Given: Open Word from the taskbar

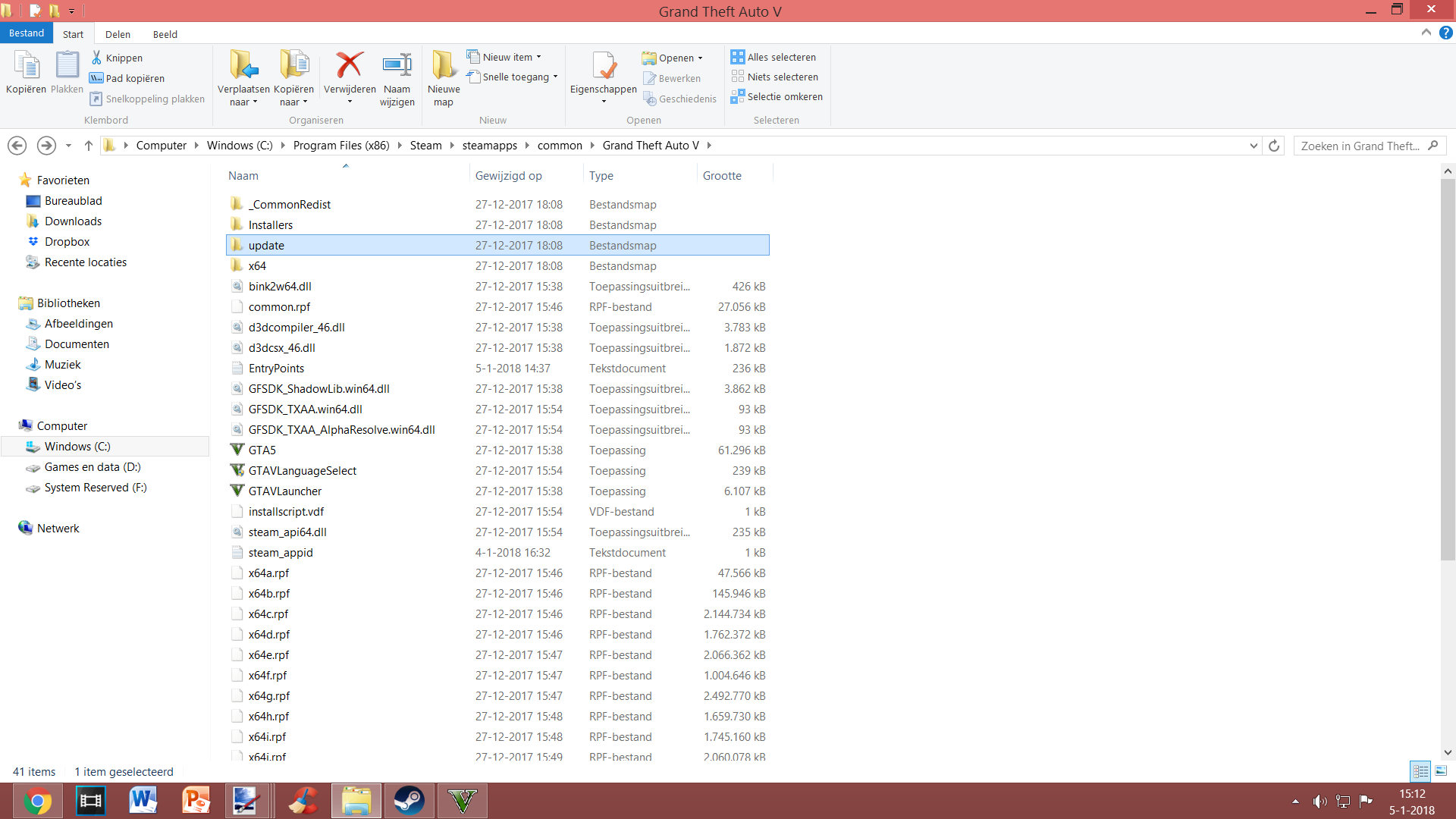Looking at the screenshot, I should 143,801.
